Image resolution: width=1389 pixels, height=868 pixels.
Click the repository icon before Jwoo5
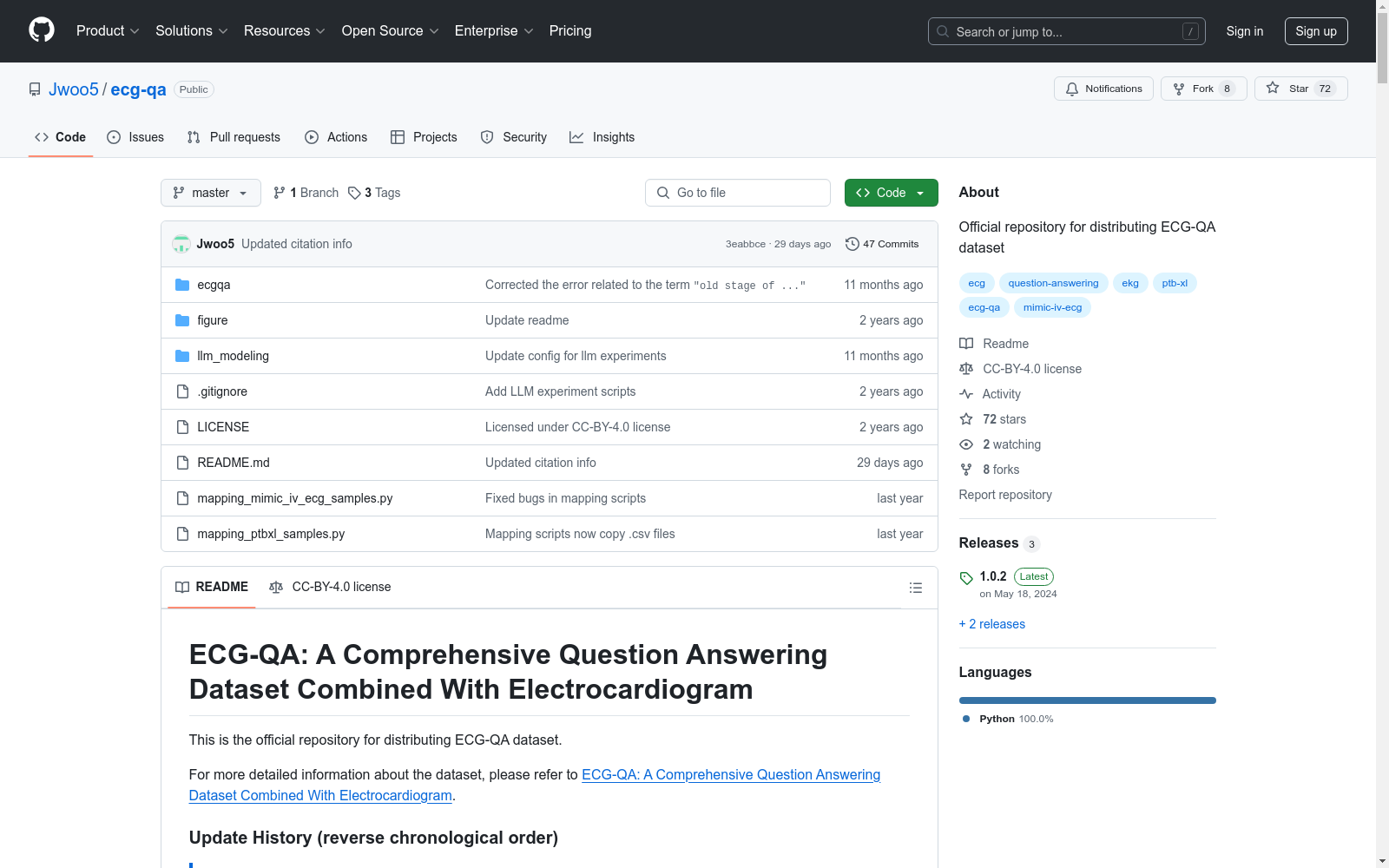point(35,89)
